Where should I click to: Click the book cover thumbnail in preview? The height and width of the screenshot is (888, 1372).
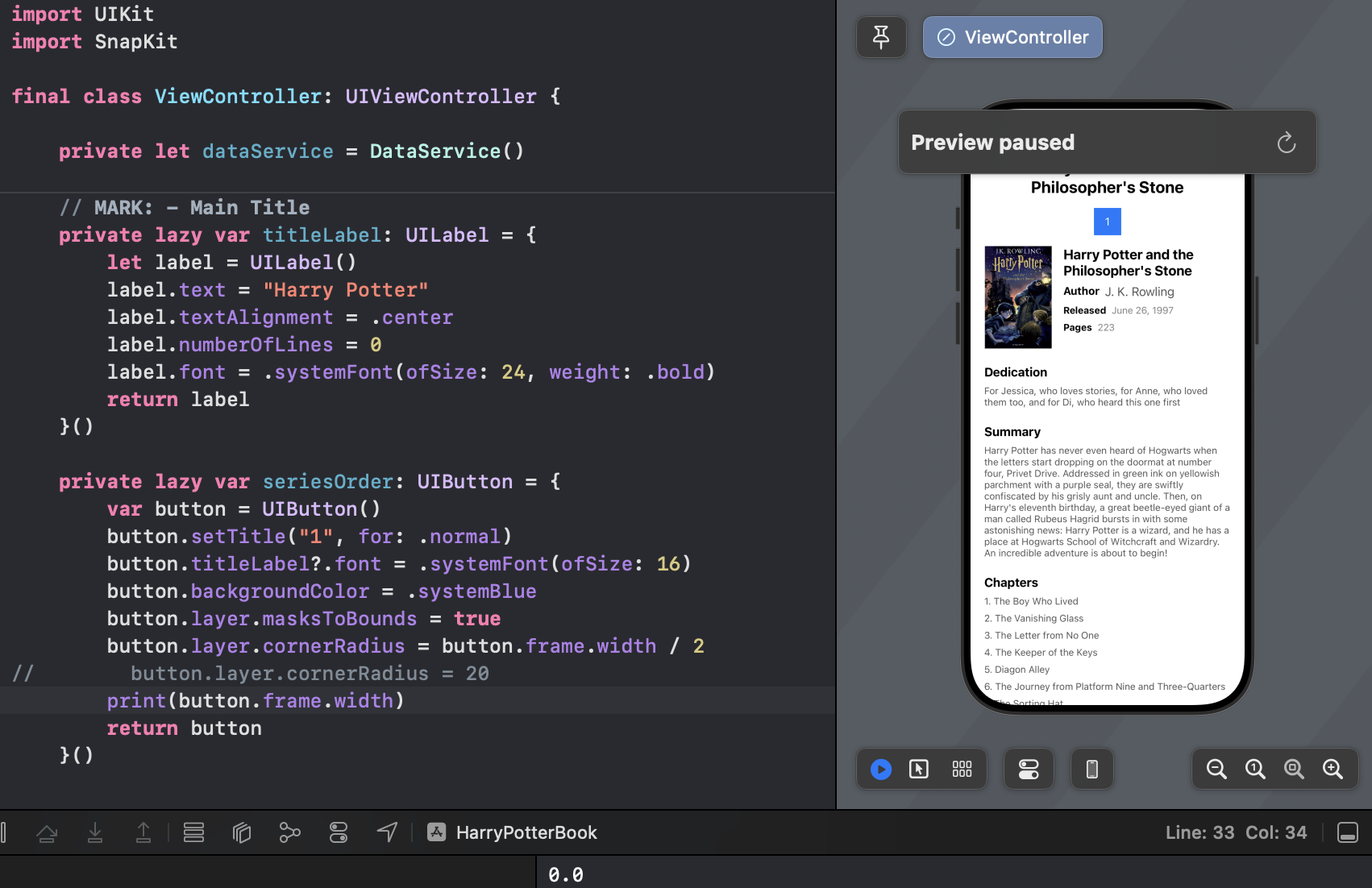(1018, 297)
